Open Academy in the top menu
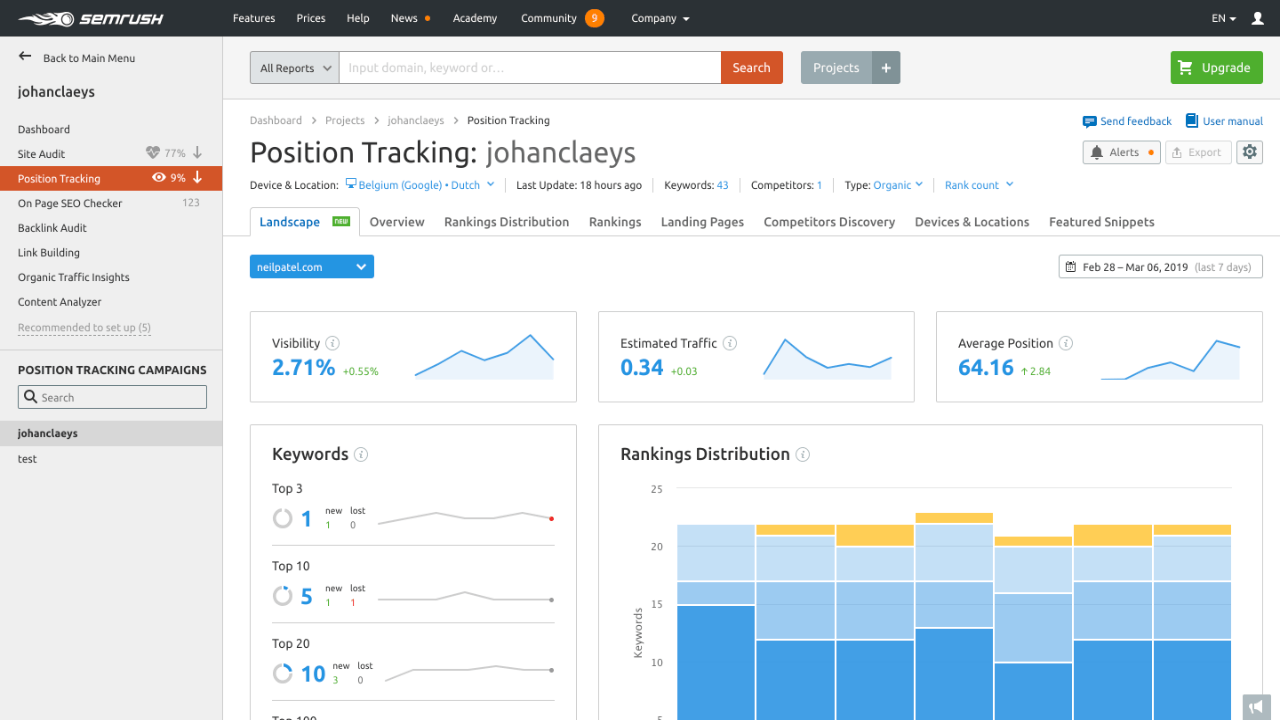The image size is (1280, 720). coord(475,18)
